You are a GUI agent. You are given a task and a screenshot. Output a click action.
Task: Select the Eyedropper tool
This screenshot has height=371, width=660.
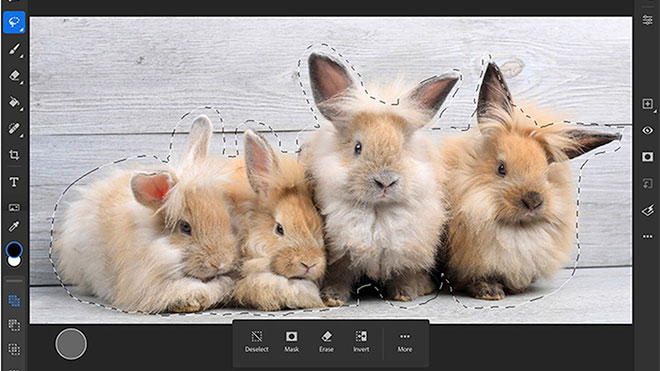[x=14, y=227]
